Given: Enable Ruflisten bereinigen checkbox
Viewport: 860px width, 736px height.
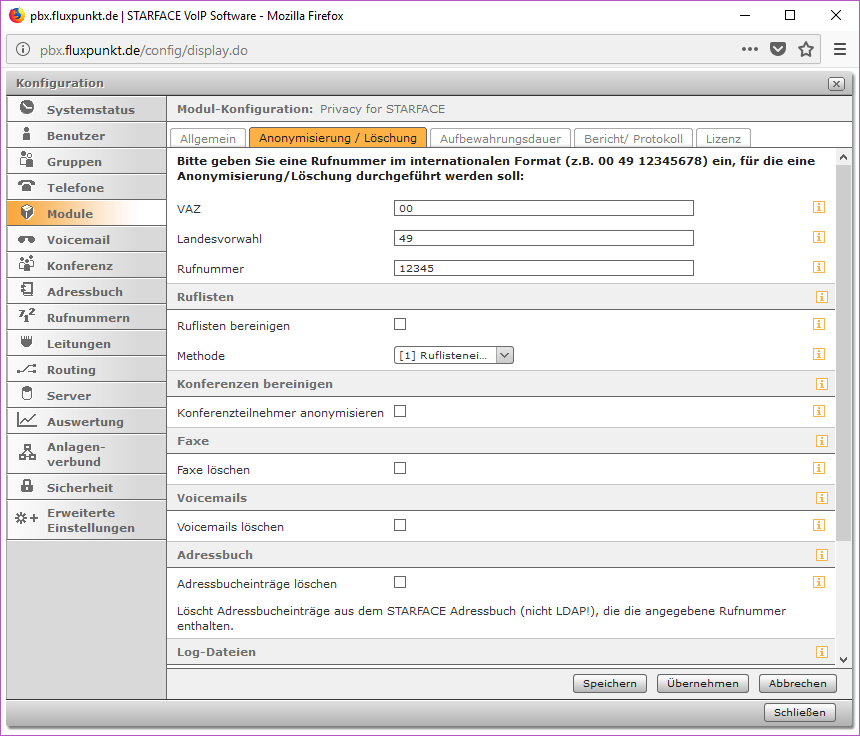Looking at the screenshot, I should 400,324.
